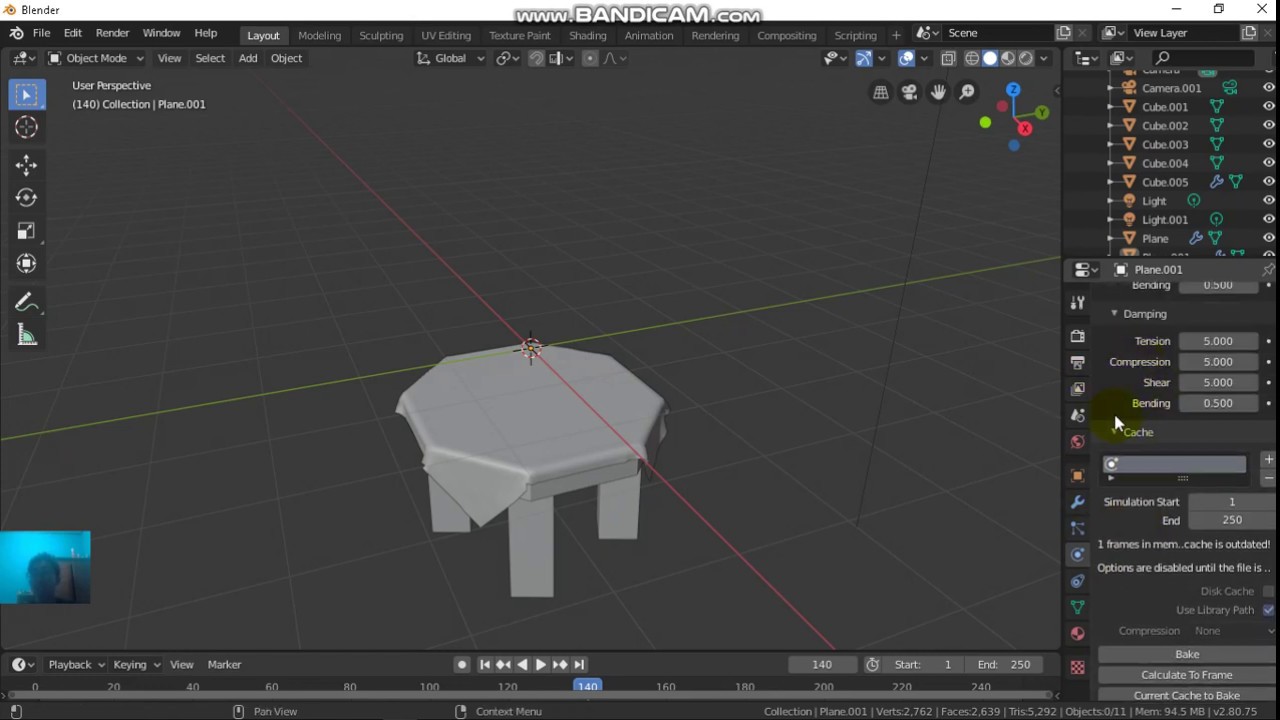
Task: Click the pan view hand icon
Action: (938, 93)
